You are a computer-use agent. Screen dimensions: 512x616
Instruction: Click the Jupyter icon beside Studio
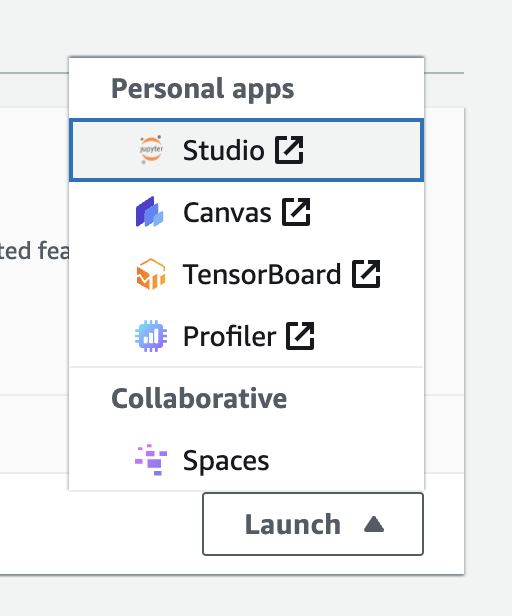[151, 150]
